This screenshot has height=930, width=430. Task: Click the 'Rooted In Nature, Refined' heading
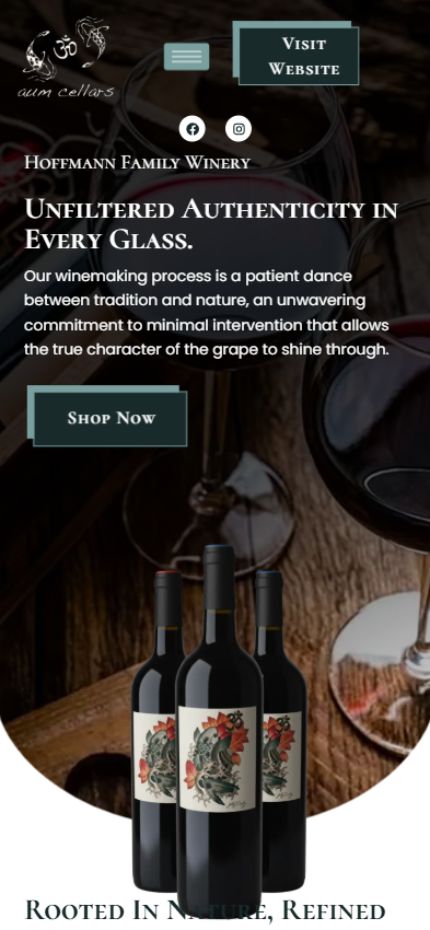coord(205,911)
